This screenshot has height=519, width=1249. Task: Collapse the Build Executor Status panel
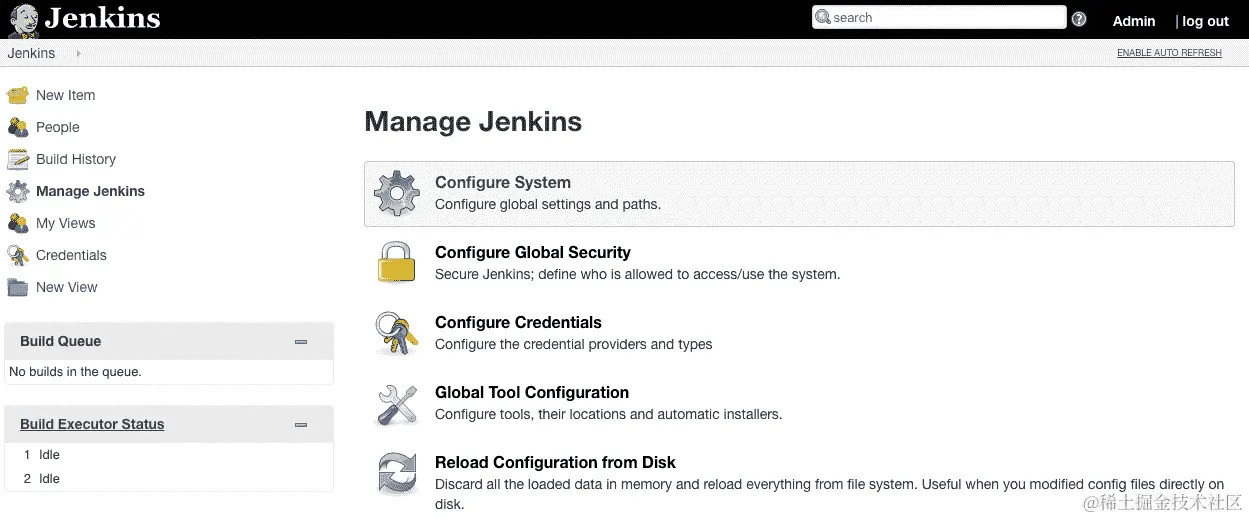point(301,425)
